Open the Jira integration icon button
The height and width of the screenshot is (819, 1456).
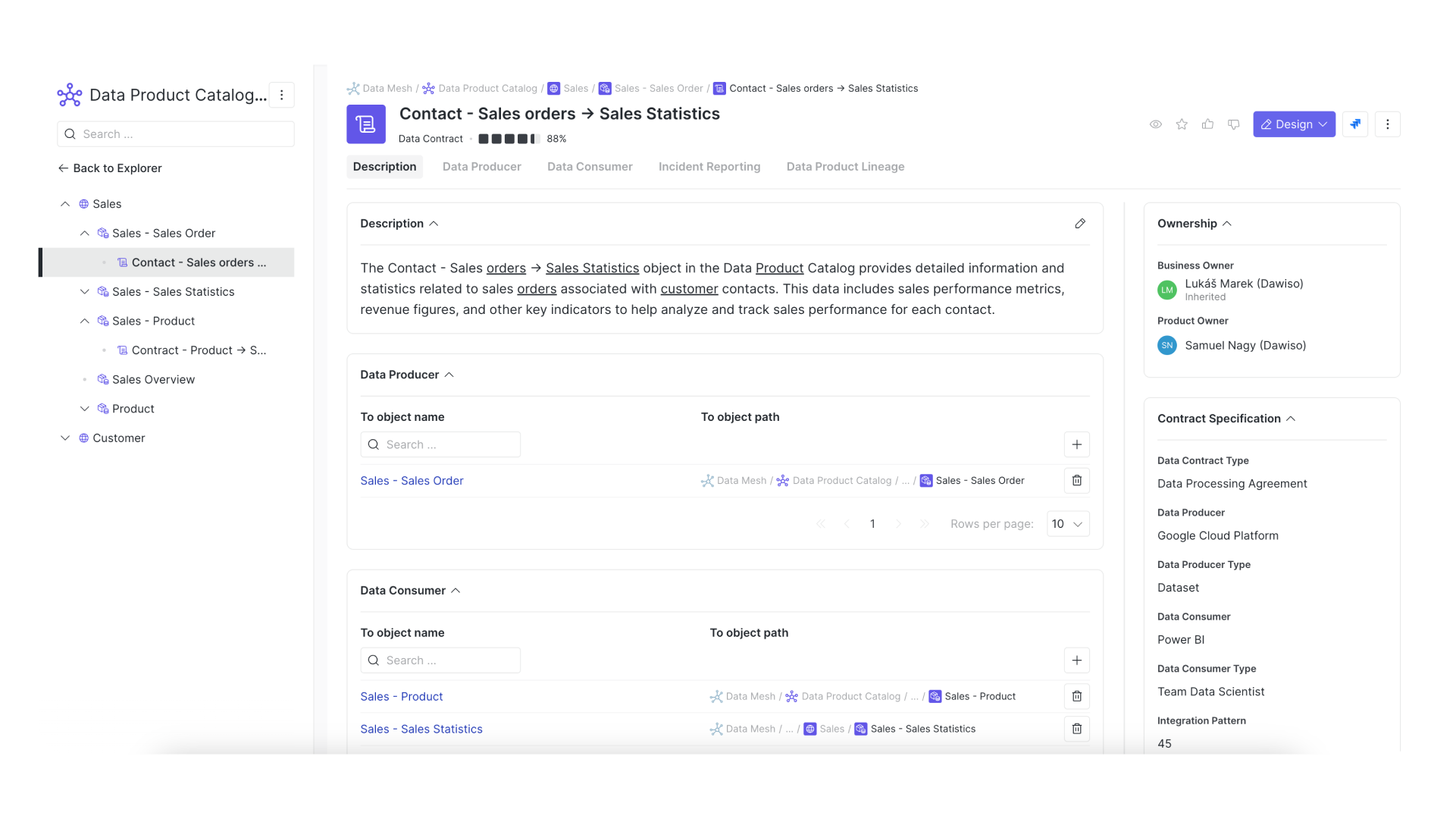tap(1355, 124)
